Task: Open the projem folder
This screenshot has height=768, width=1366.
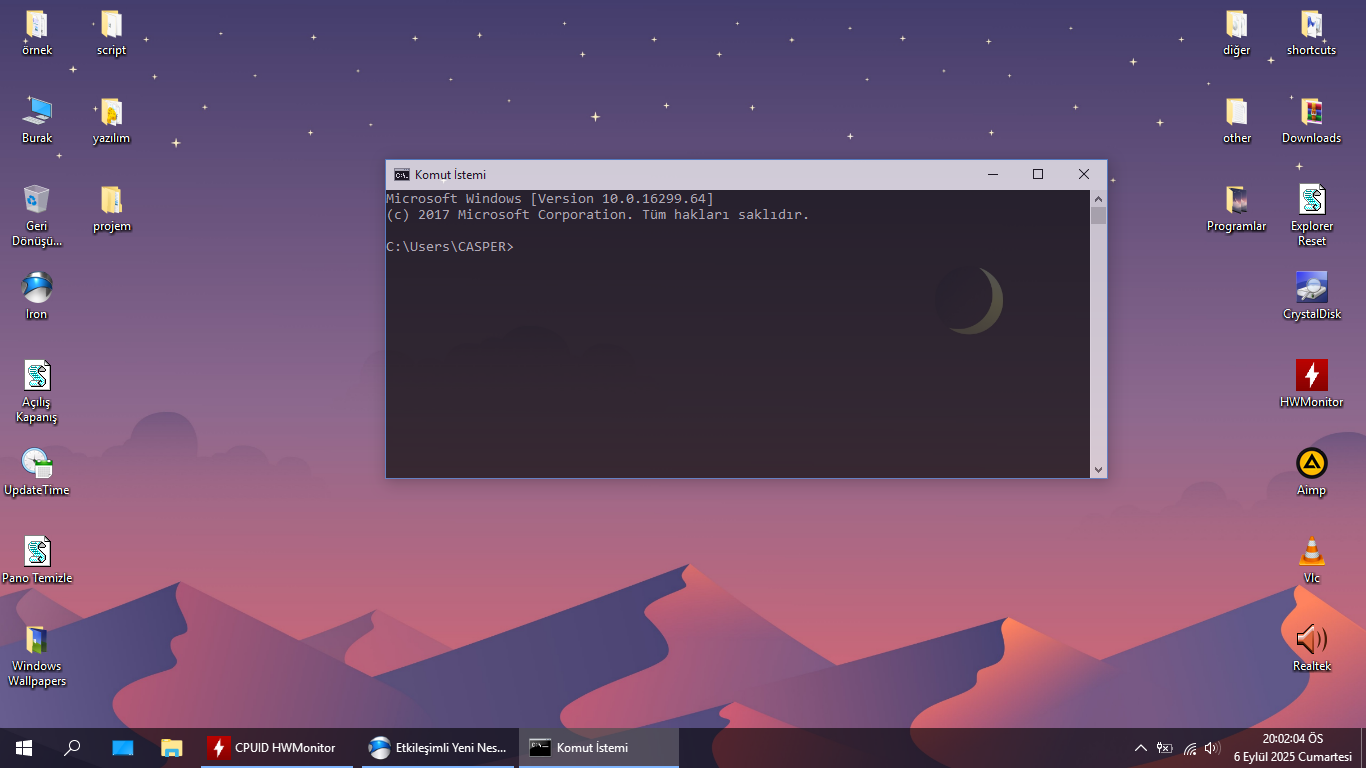Action: 111,200
